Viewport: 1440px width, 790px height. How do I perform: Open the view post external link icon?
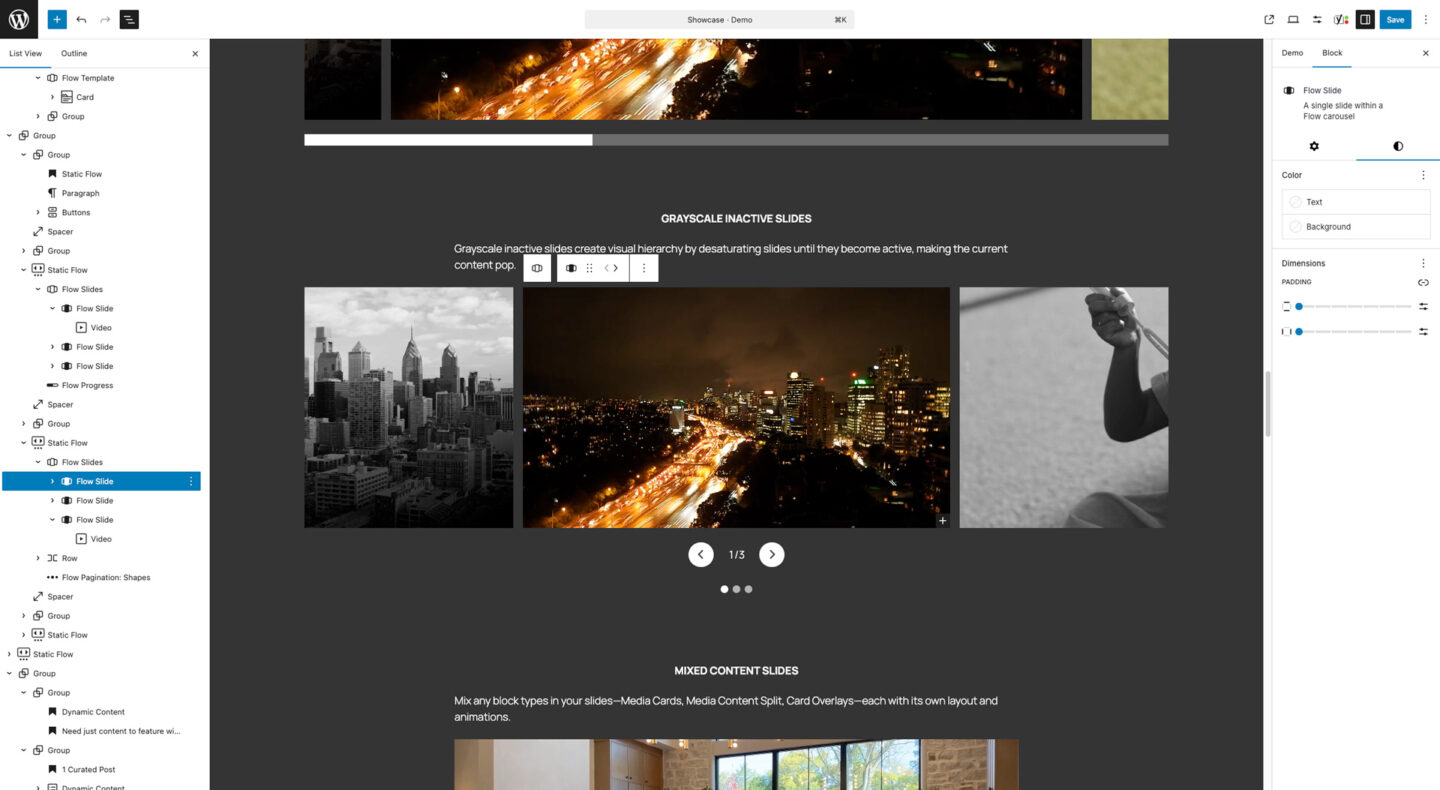pyautogui.click(x=1269, y=19)
